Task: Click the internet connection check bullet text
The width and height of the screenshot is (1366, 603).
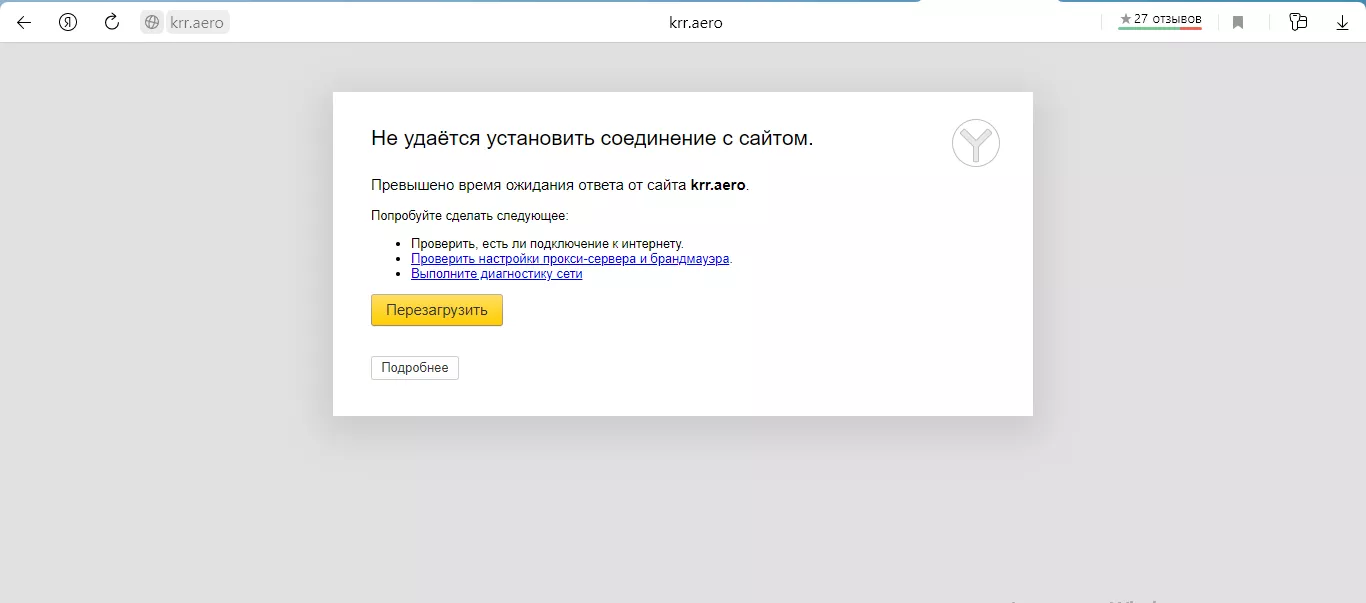Action: 547,243
